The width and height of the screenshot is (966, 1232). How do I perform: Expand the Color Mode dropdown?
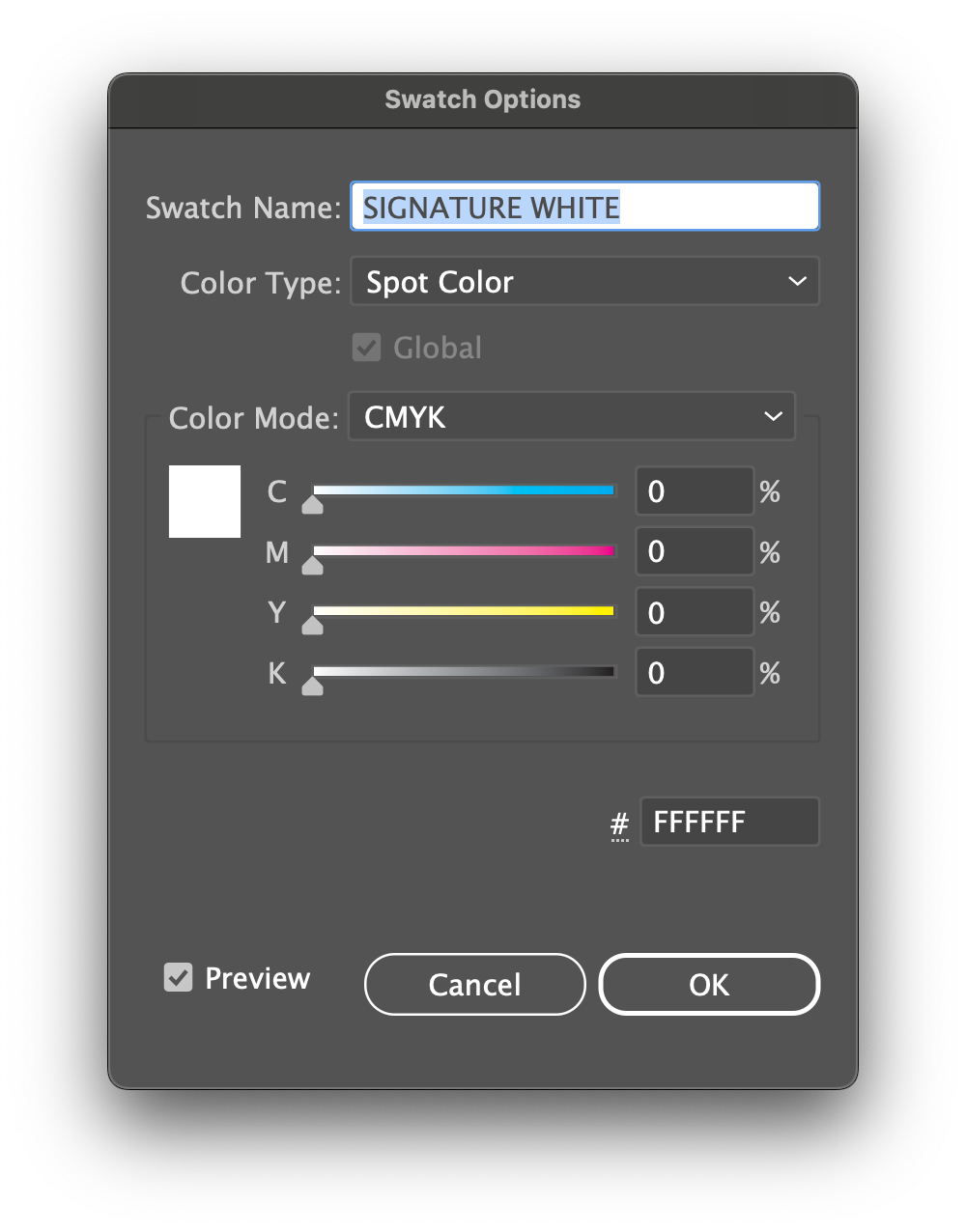coord(571,417)
